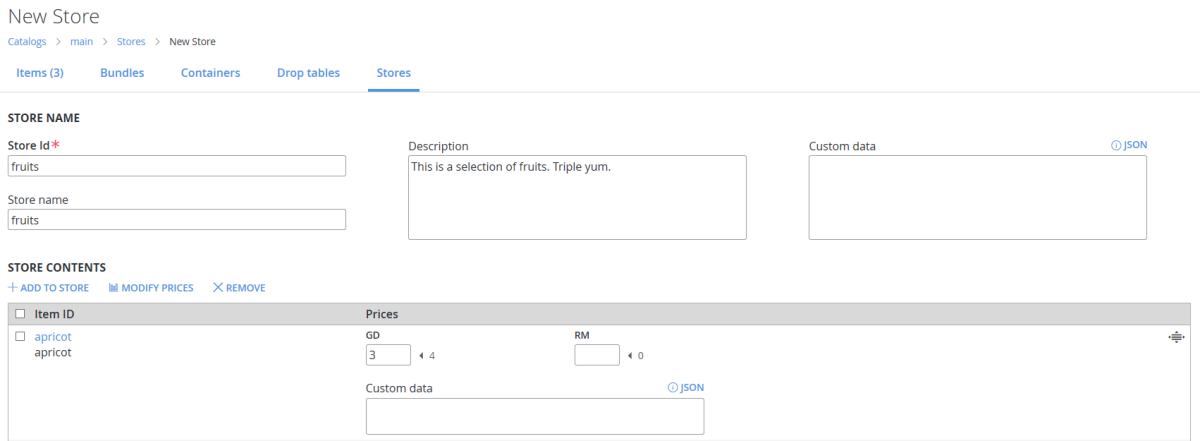Check the apricot item checkbox
The image size is (1200, 441).
tap(20, 336)
